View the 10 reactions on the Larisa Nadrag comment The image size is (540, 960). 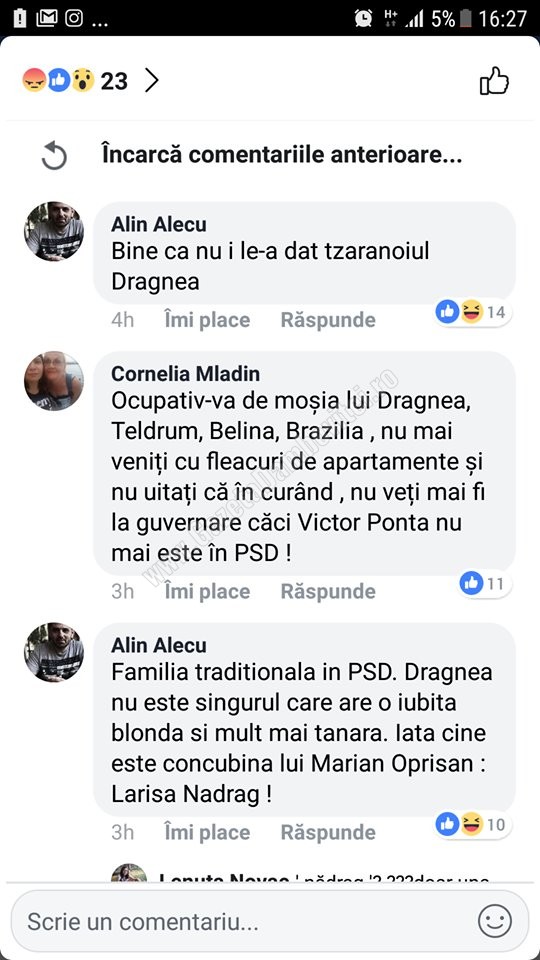tap(473, 825)
